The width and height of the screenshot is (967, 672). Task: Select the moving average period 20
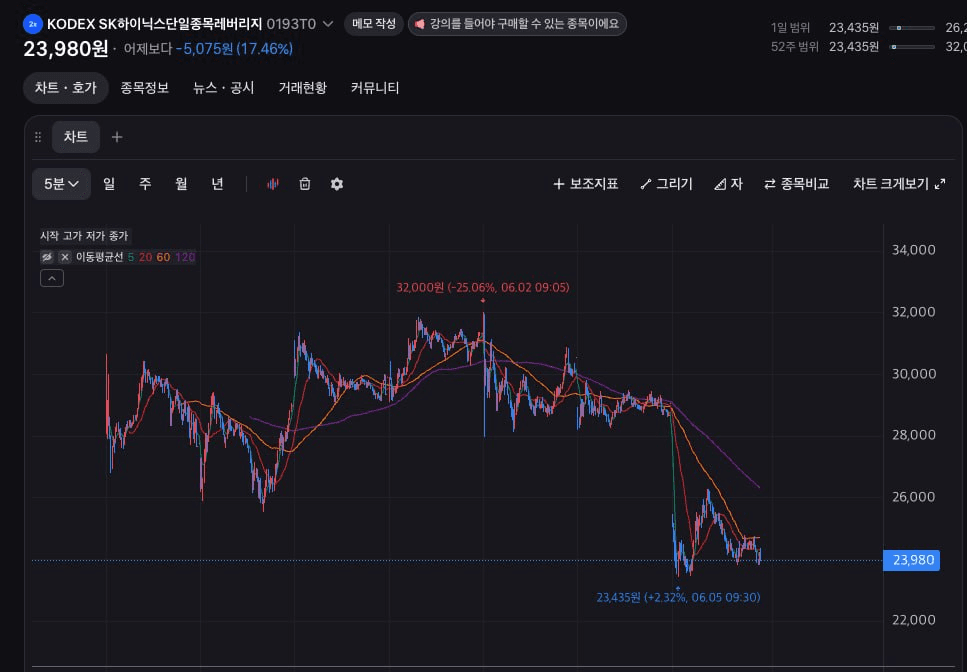146,257
